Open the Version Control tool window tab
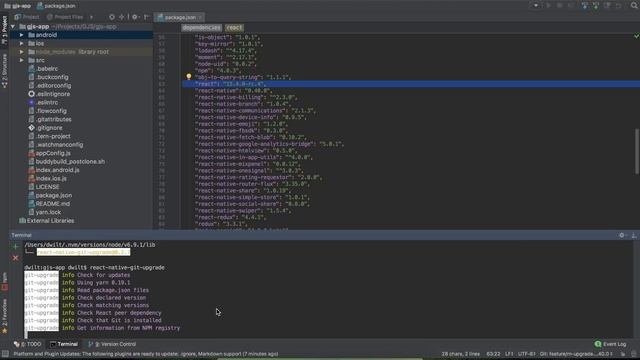The width and height of the screenshot is (640, 360). [x=112, y=344]
